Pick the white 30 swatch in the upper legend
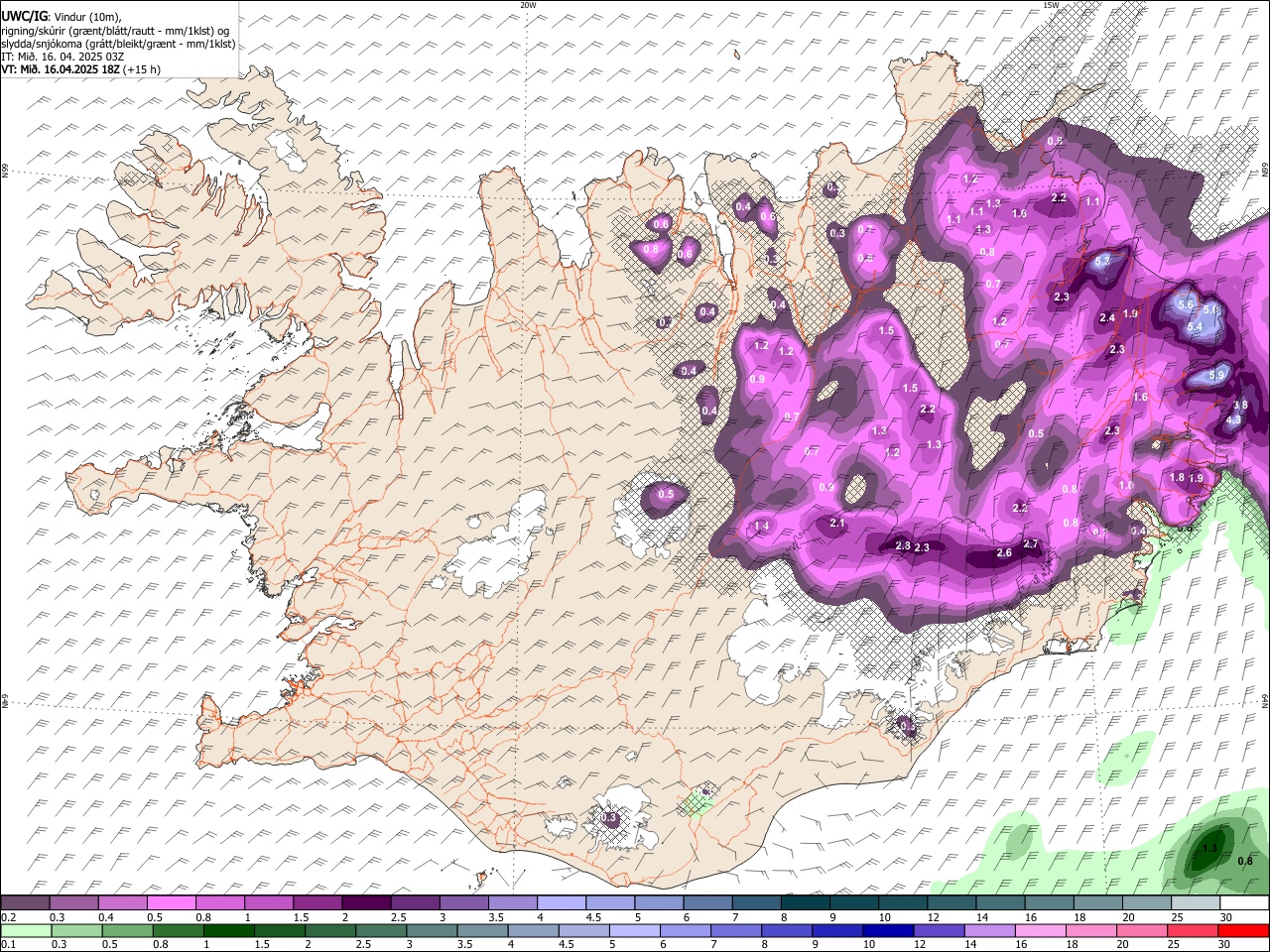The width and height of the screenshot is (1270, 952). click(1244, 903)
